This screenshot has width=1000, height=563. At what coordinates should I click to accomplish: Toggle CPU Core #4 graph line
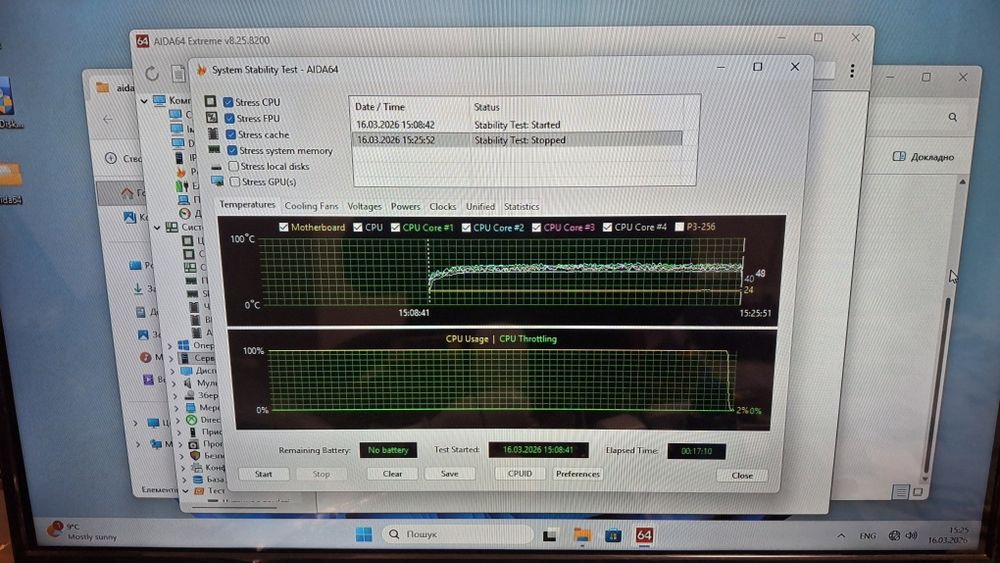tap(607, 227)
